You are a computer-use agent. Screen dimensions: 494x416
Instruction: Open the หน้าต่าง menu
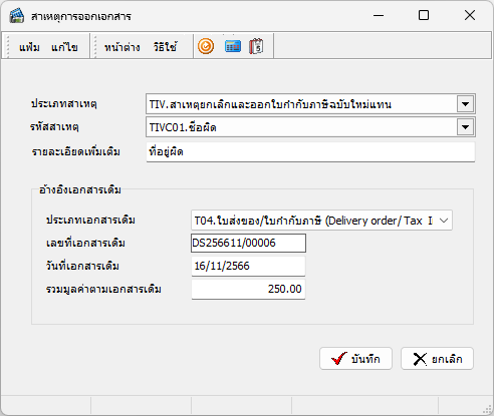122,47
